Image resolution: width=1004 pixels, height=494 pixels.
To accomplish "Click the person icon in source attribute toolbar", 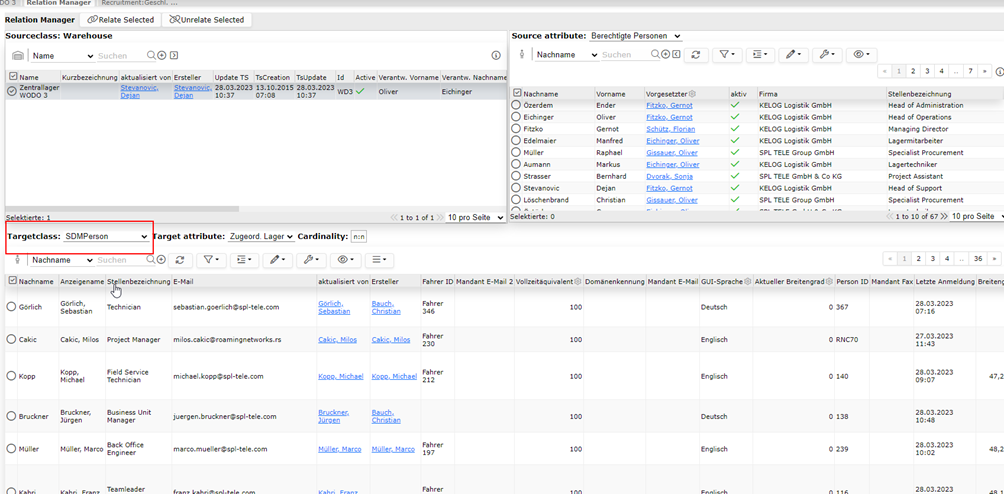I will pyautogui.click(x=521, y=55).
